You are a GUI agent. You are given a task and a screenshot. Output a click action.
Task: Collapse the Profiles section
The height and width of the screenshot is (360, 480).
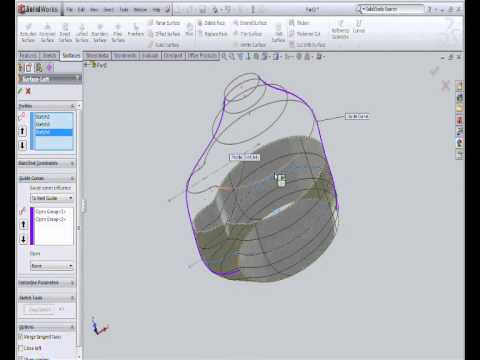click(72, 106)
